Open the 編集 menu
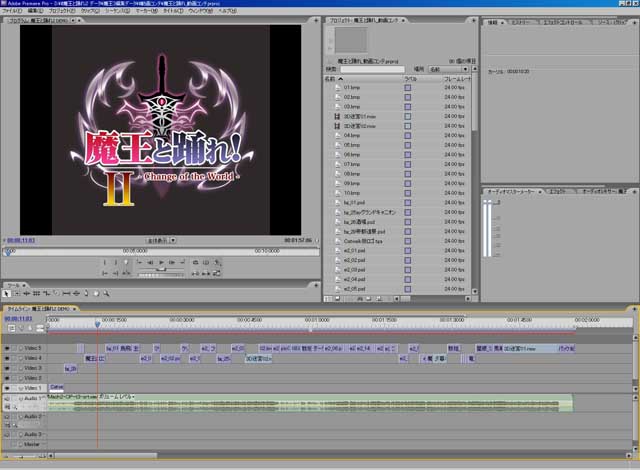This screenshot has width=640, height=470. tap(35, 11)
